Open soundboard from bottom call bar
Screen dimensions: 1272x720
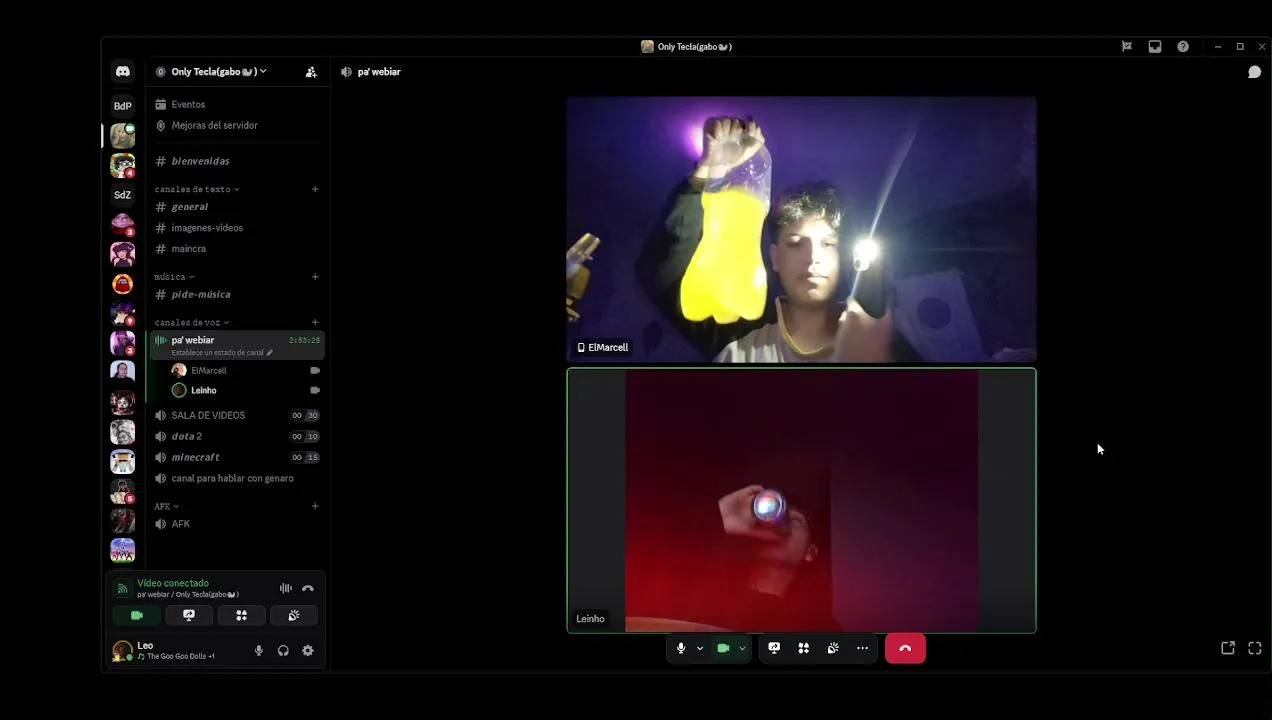(x=833, y=648)
